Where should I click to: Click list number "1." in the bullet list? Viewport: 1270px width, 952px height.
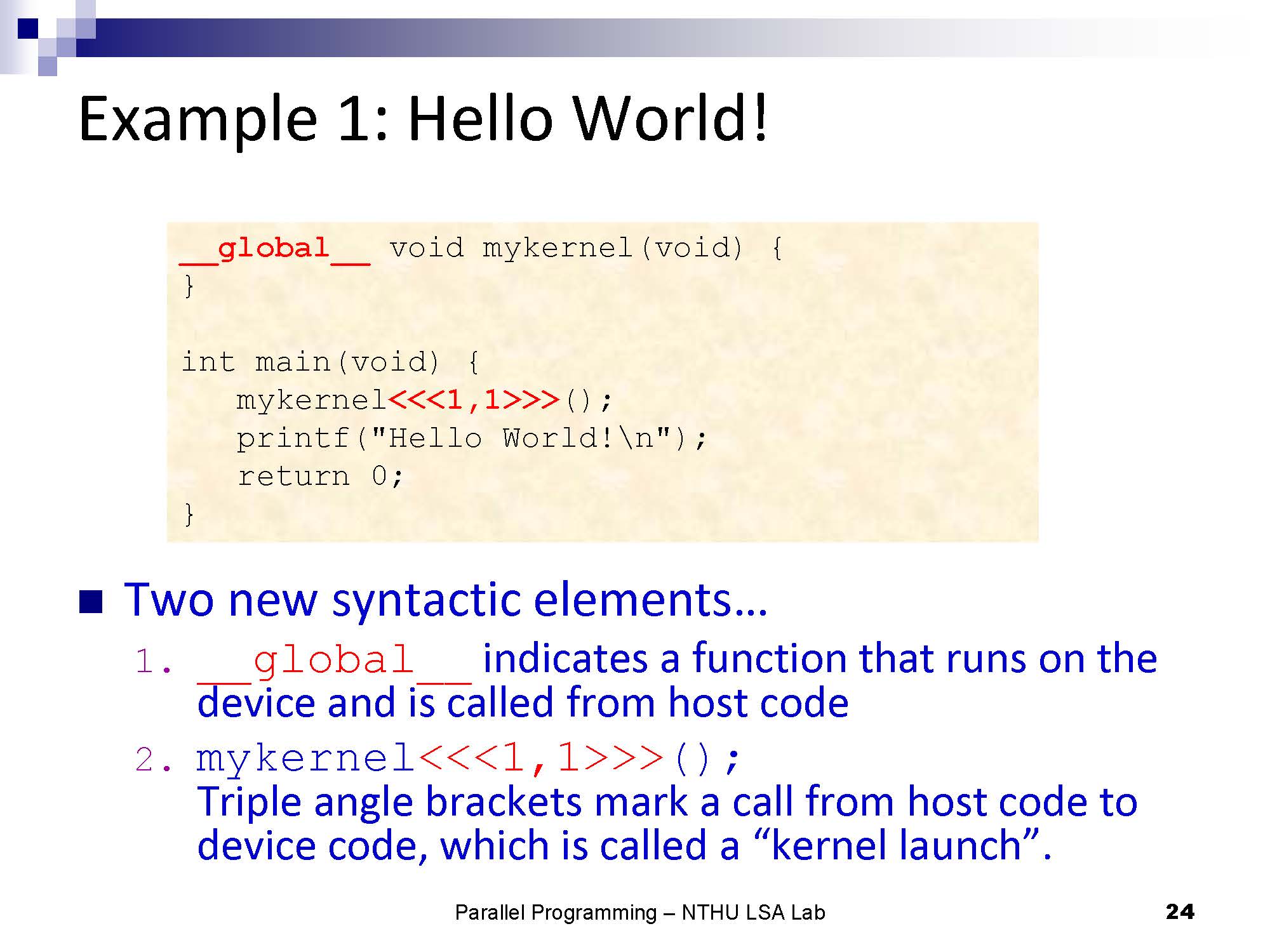154,662
